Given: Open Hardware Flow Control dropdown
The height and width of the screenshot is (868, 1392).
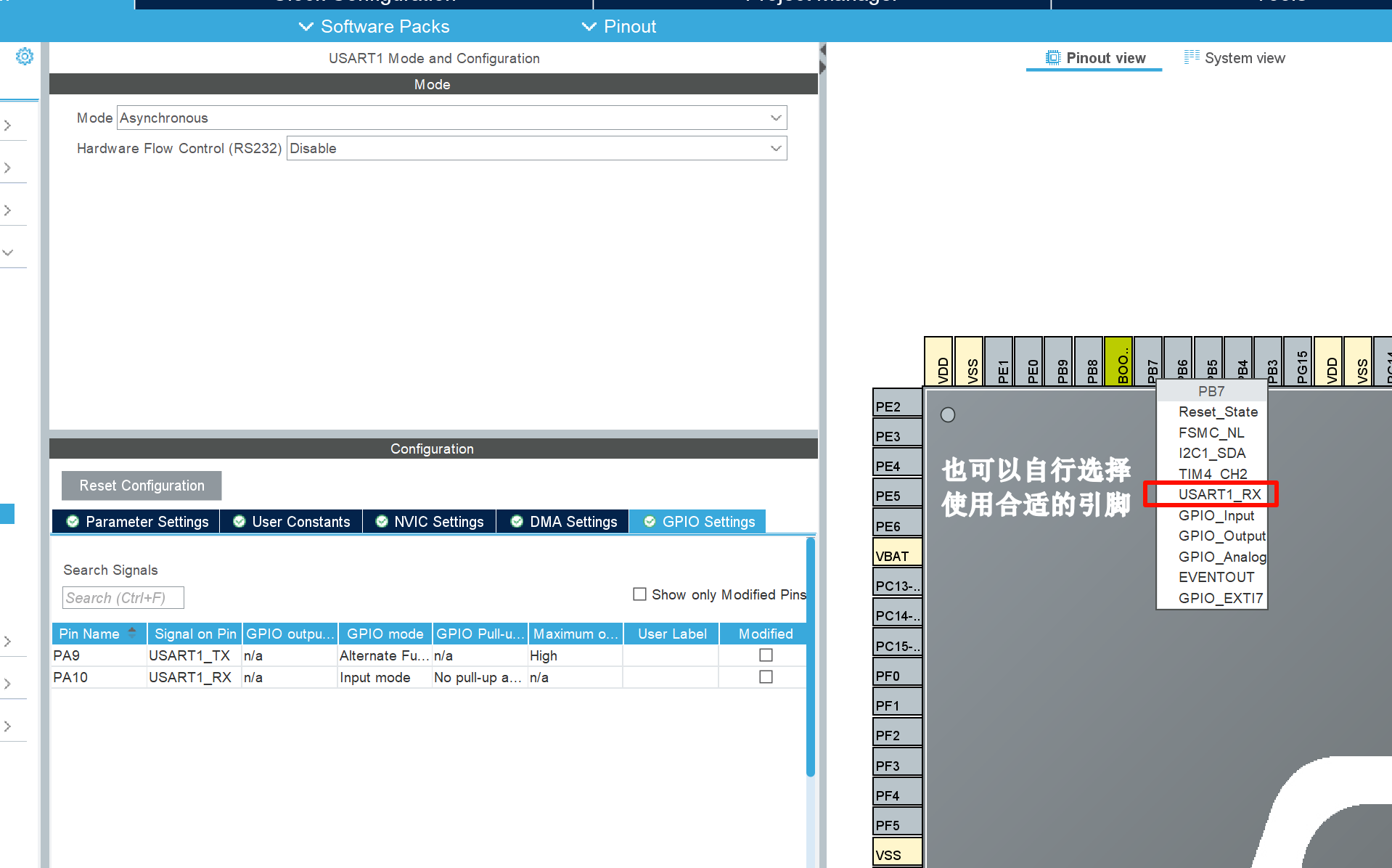Looking at the screenshot, I should 536,148.
